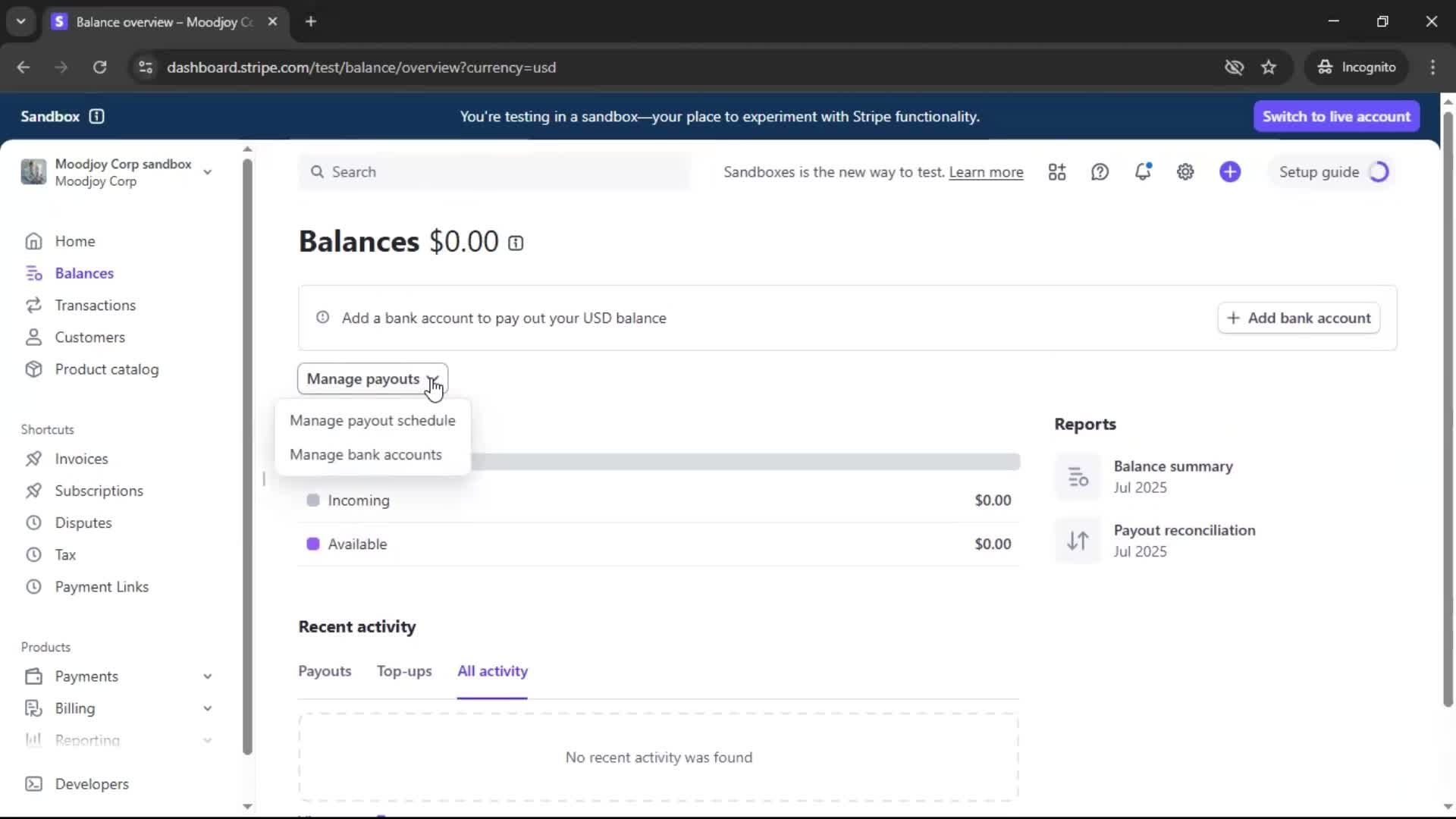Image resolution: width=1456 pixels, height=819 pixels.
Task: Collapse the Manage payouts dropdown
Action: pyautogui.click(x=372, y=378)
